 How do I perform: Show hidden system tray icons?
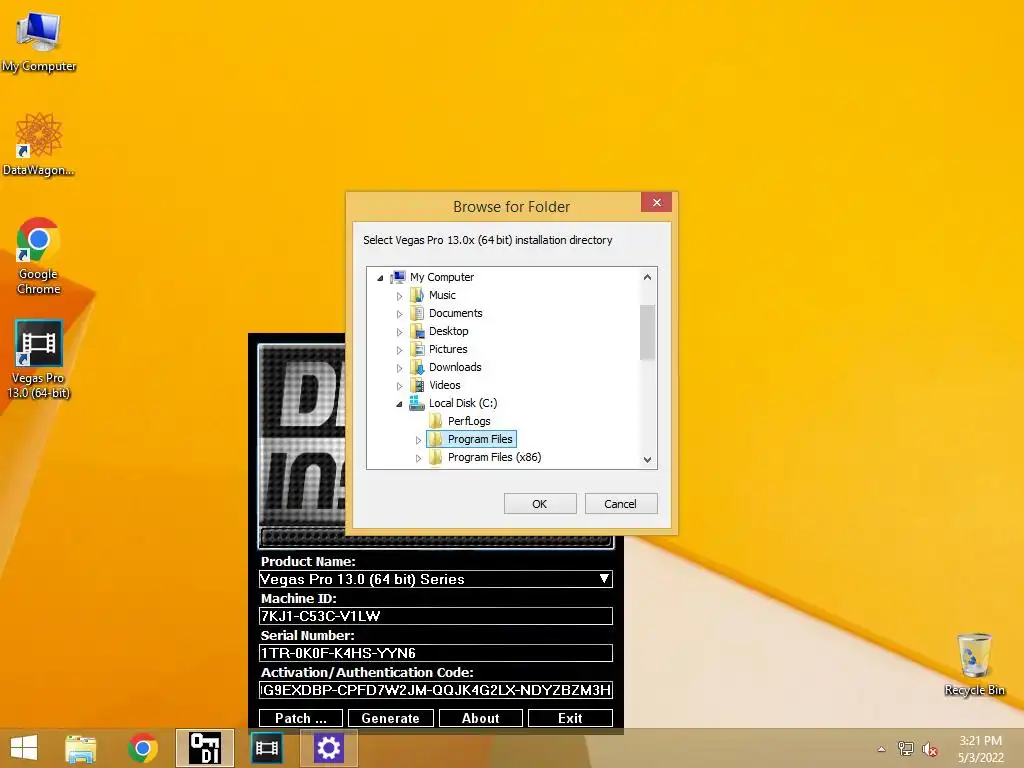click(x=882, y=749)
